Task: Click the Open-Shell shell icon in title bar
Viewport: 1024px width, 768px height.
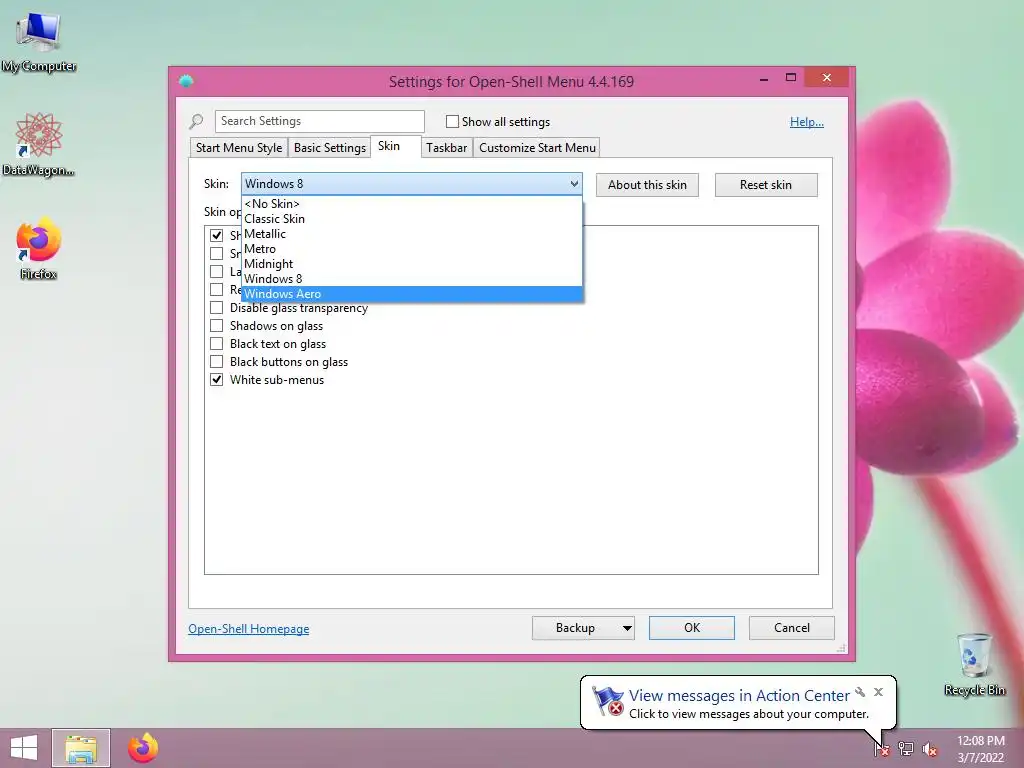Action: tap(186, 81)
